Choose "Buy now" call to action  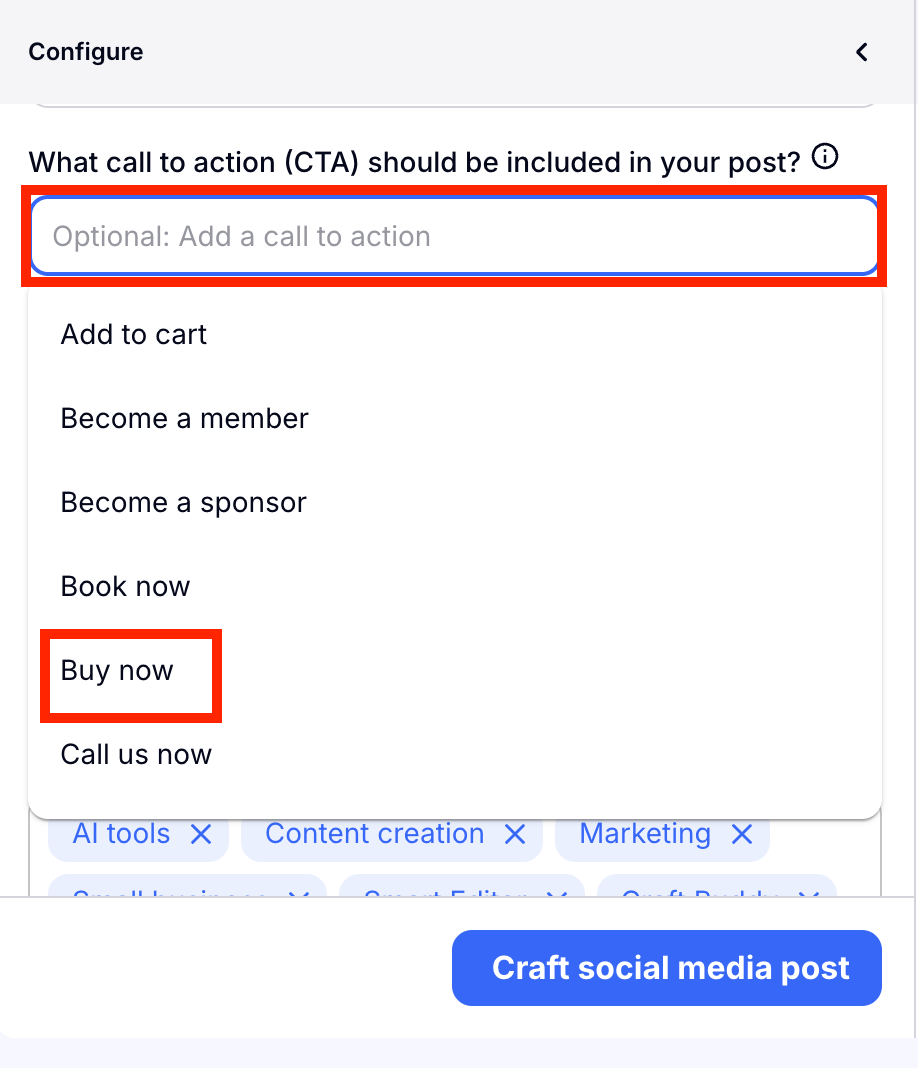pyautogui.click(x=118, y=670)
